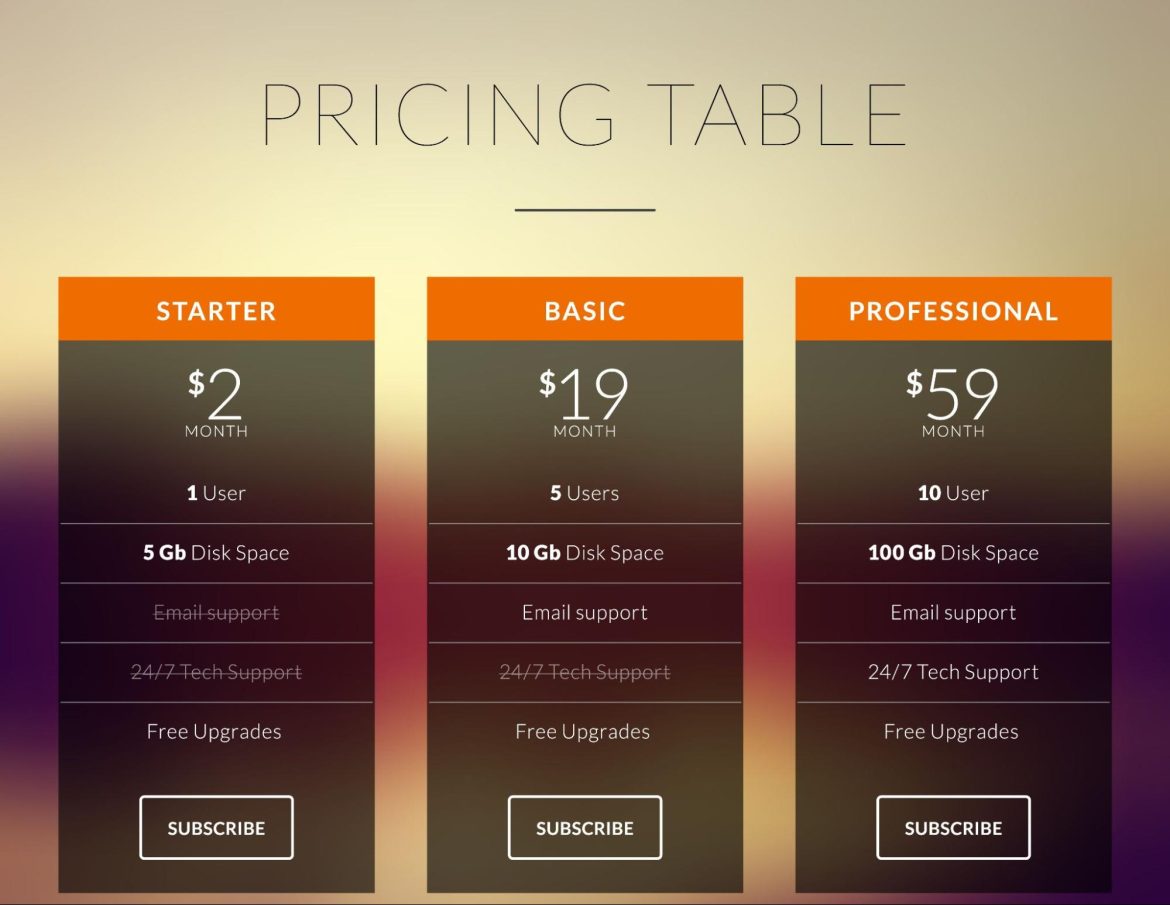Click the $2 per month price label
Image resolution: width=1170 pixels, height=905 pixels.
pos(216,398)
